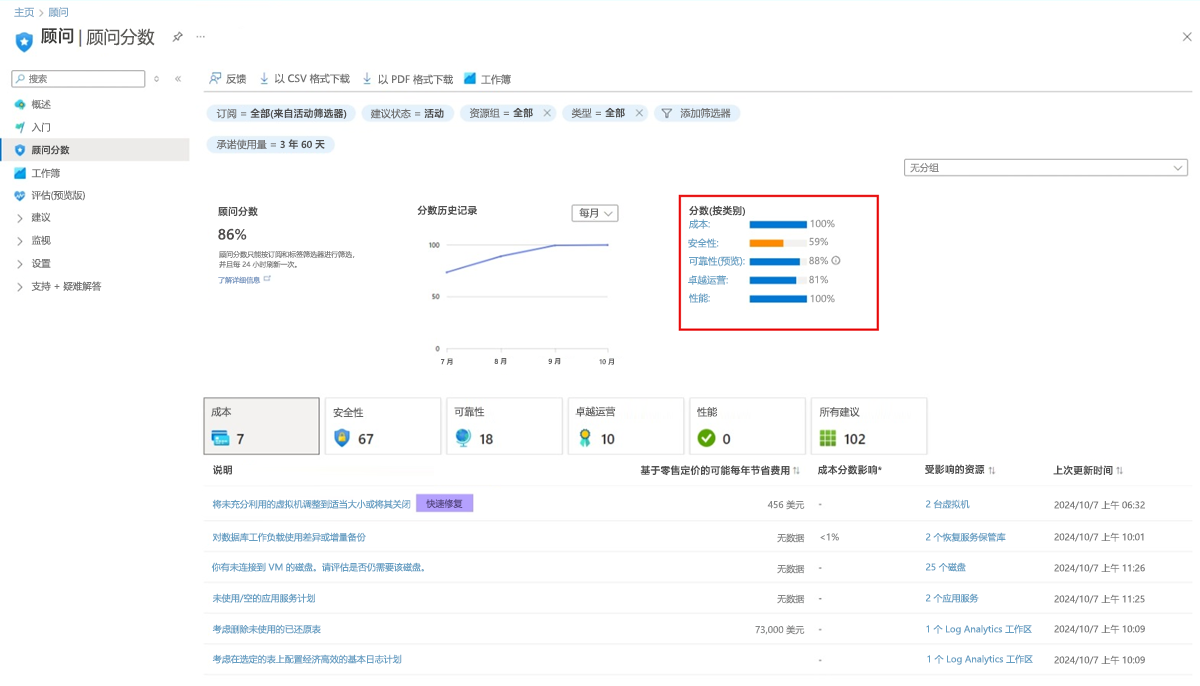Select 评估(预览版) in the sidebar
This screenshot has height=686, width=1200.
[x=57, y=195]
